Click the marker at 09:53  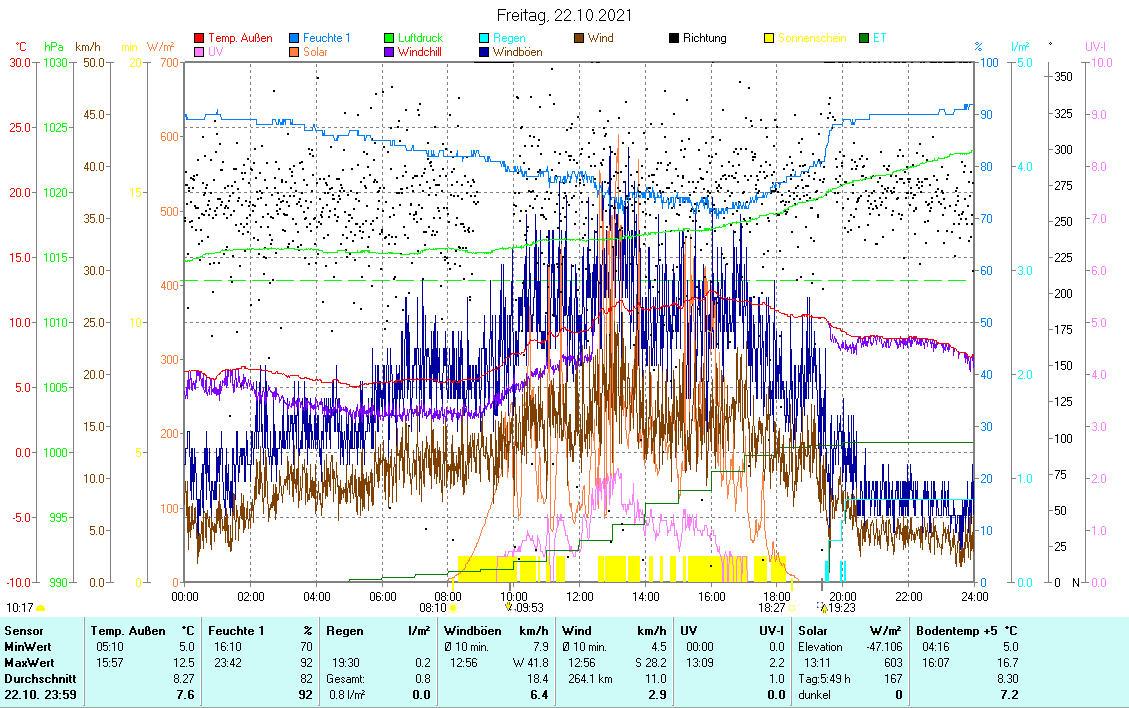[509, 607]
